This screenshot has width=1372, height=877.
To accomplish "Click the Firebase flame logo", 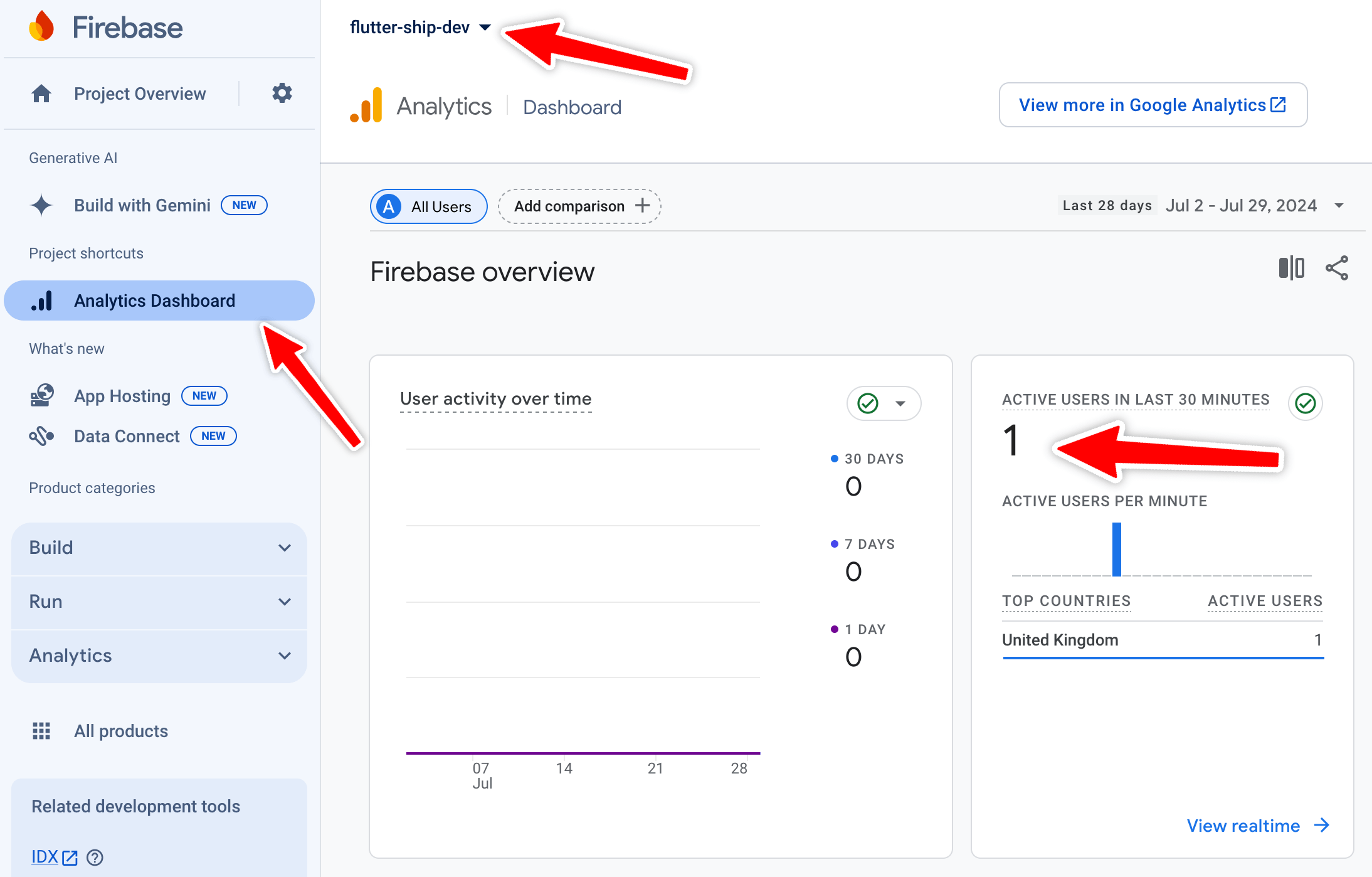I will point(41,27).
